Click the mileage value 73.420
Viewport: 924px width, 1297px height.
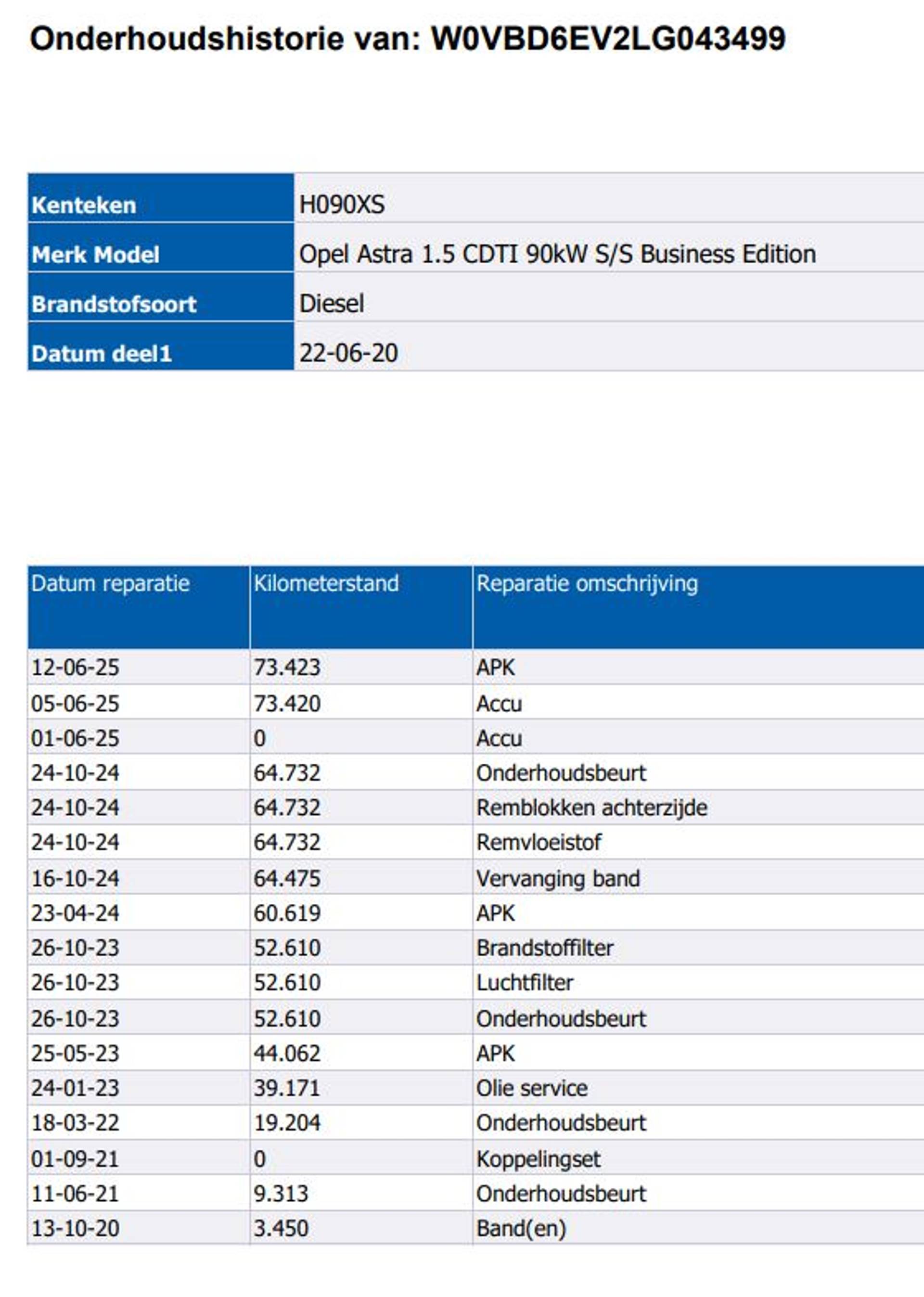(287, 704)
